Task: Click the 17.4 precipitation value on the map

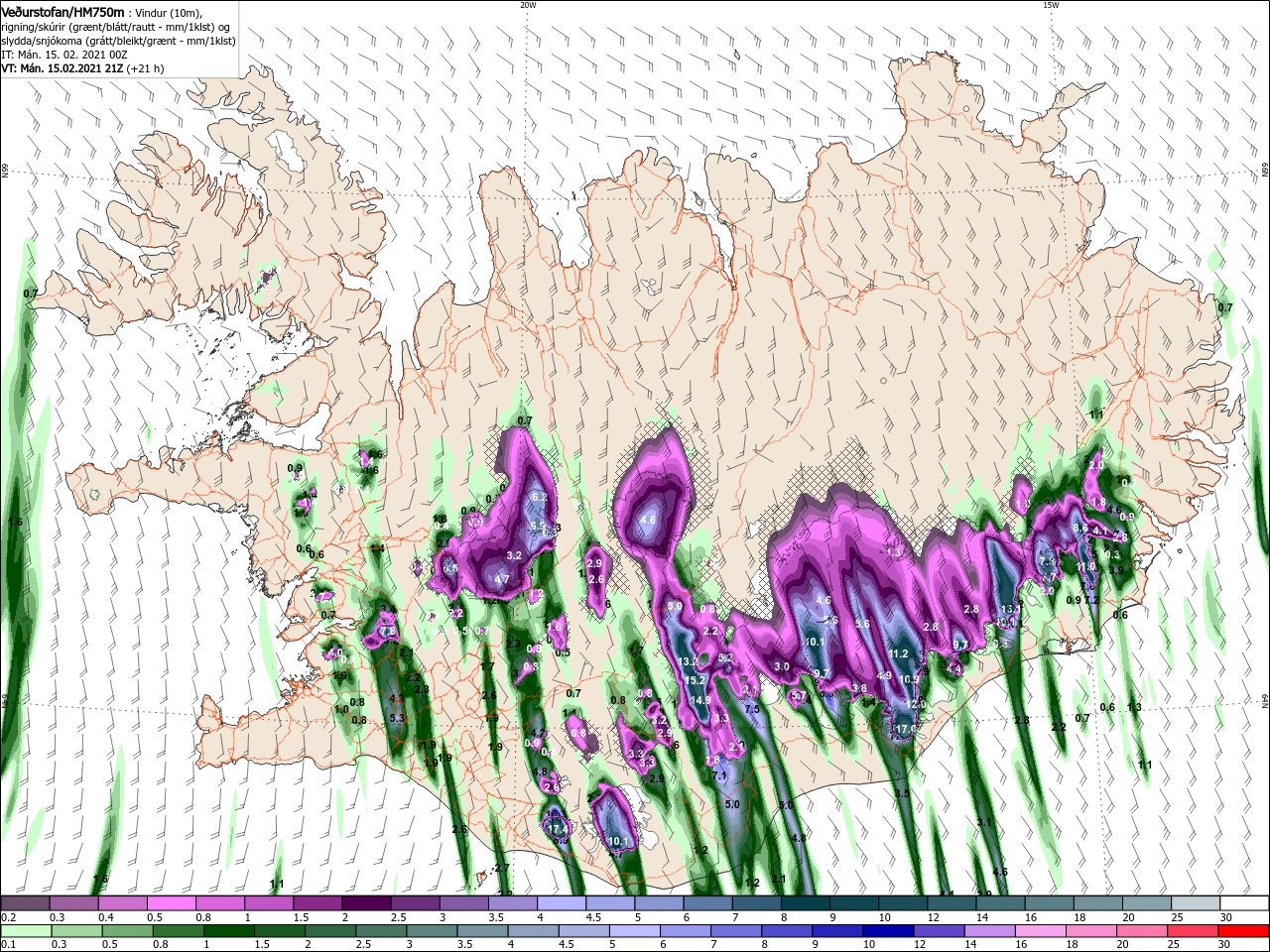Action: click(x=557, y=829)
